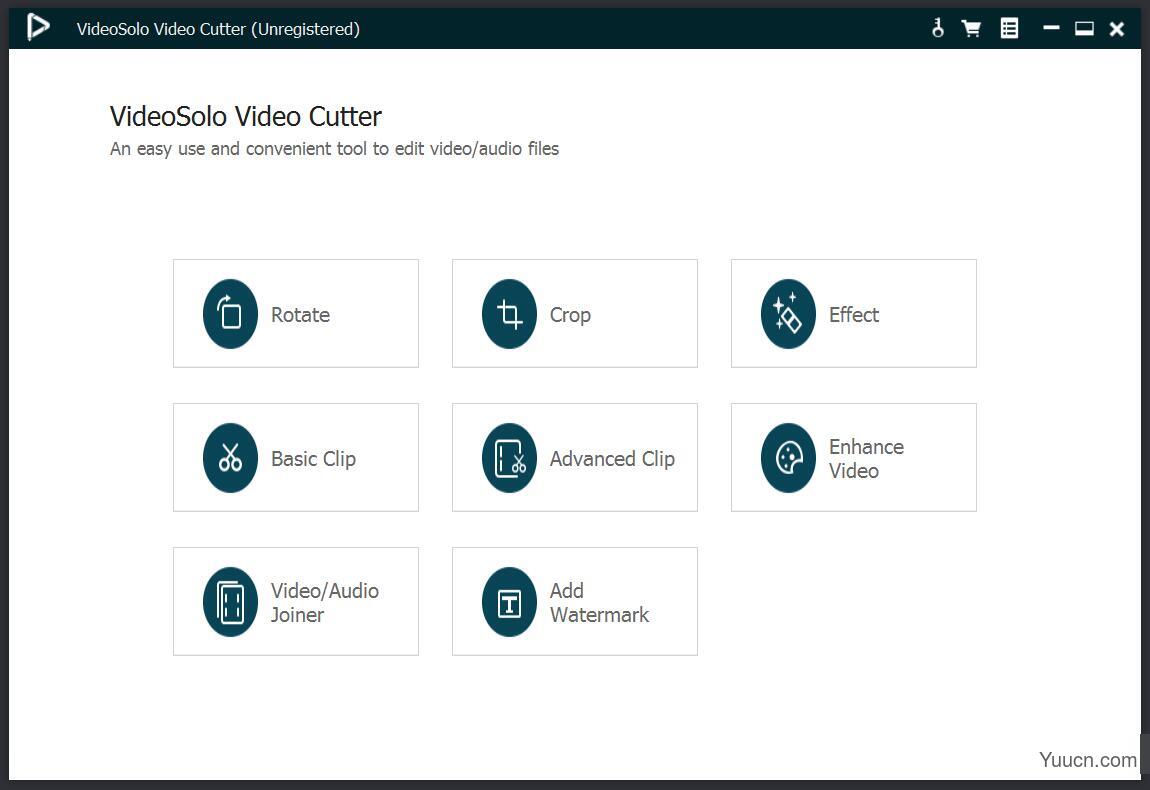The width and height of the screenshot is (1150, 790).
Task: Maximize the Video Cutter window
Action: (x=1084, y=29)
